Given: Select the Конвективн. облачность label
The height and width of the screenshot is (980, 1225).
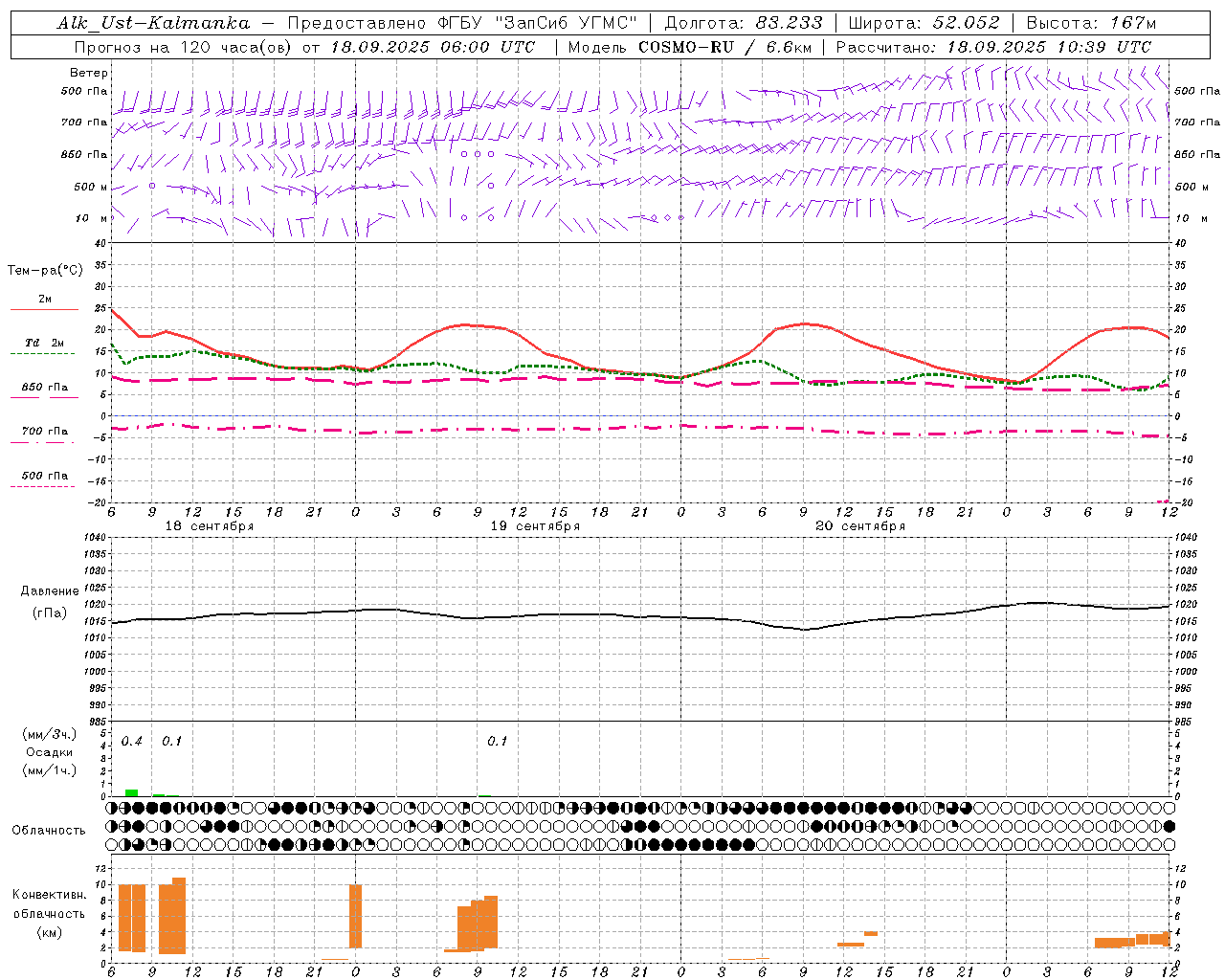Looking at the screenshot, I should [49, 904].
